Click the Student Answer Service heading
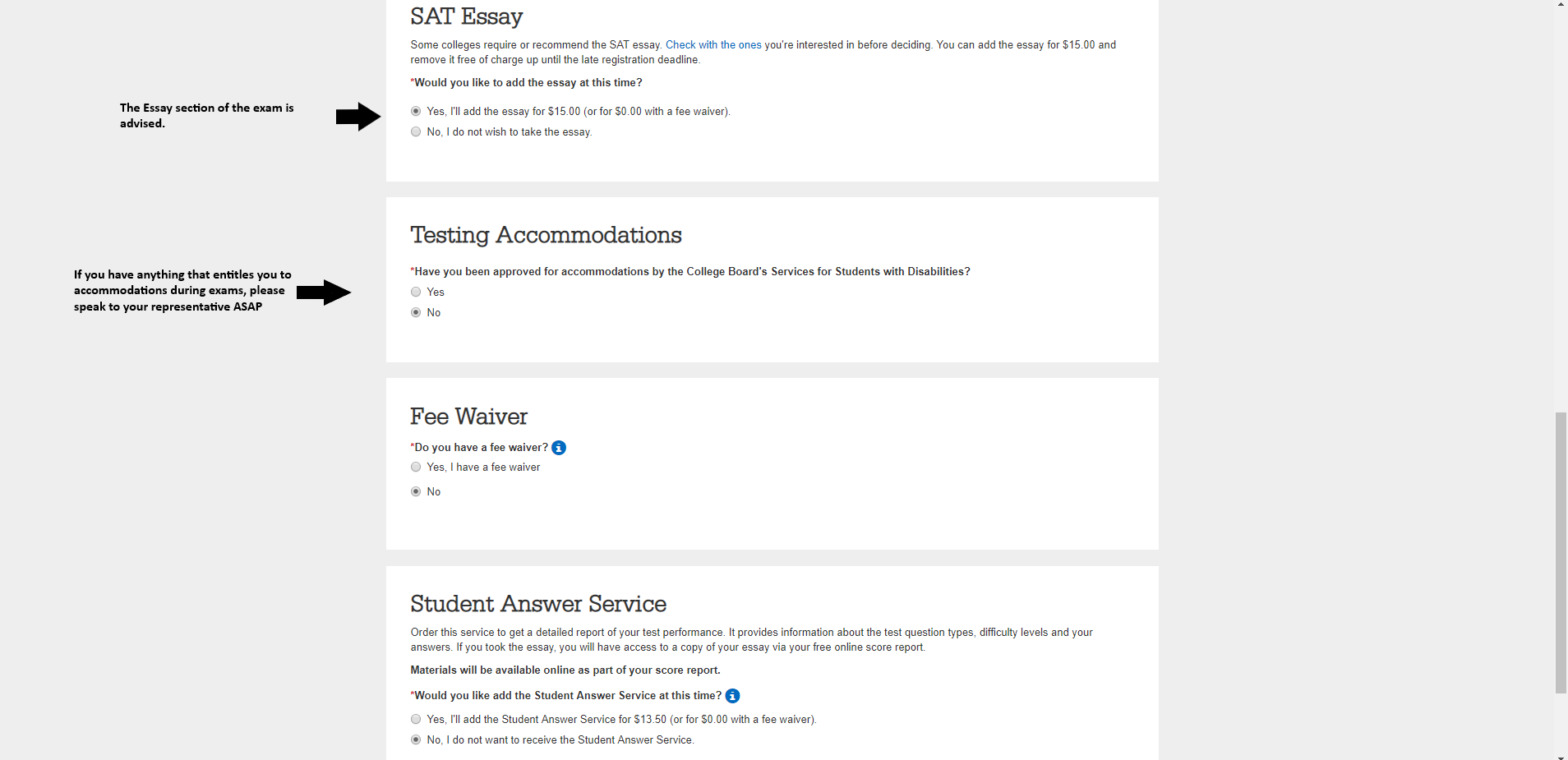 tap(538, 604)
